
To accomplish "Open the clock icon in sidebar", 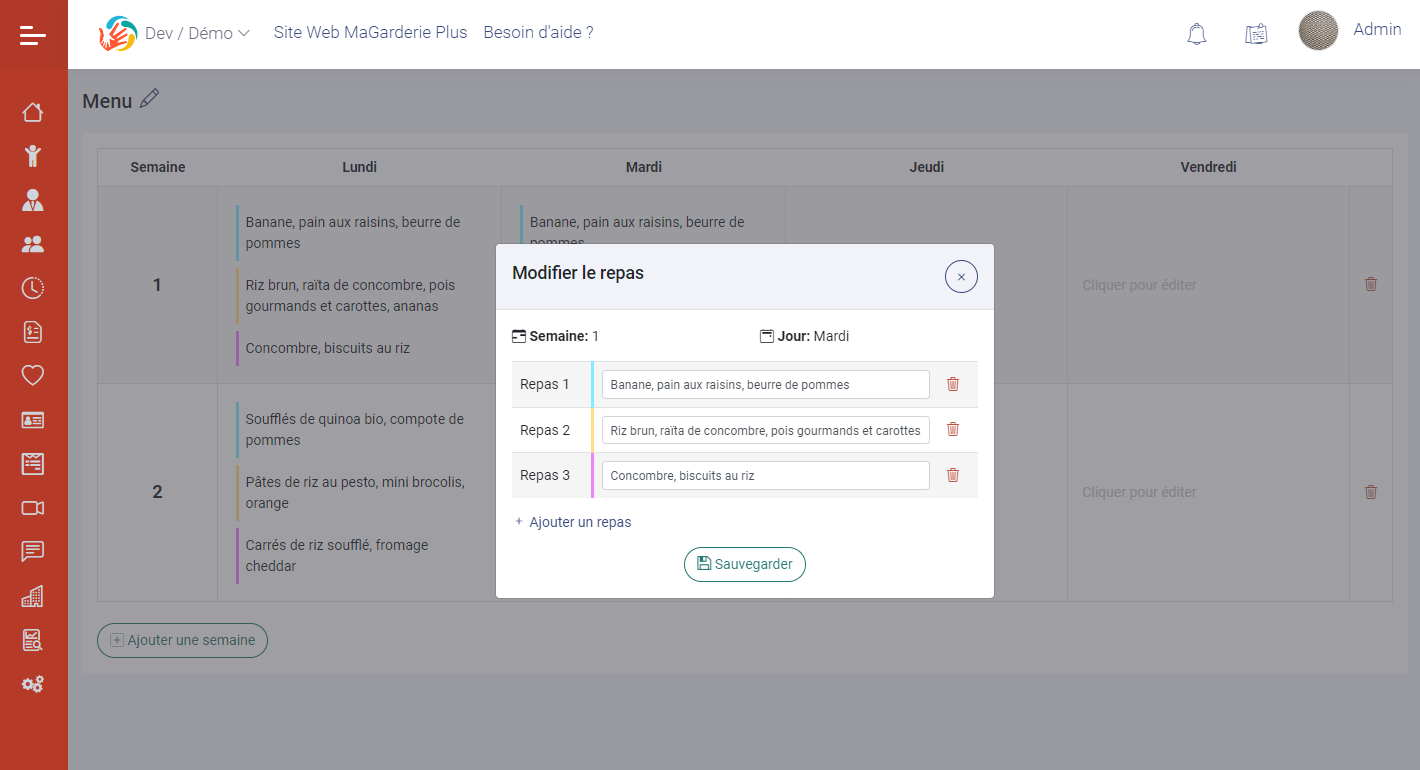I will tap(33, 288).
